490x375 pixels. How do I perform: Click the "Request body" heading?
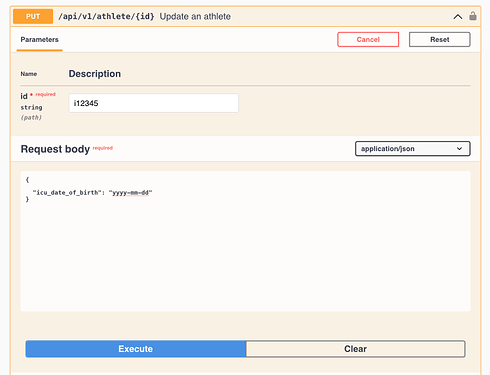[55, 149]
